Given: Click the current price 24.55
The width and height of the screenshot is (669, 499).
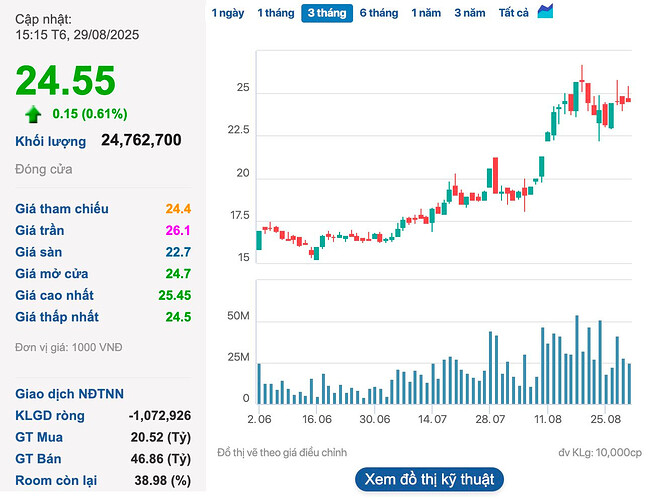Looking at the screenshot, I should [66, 81].
